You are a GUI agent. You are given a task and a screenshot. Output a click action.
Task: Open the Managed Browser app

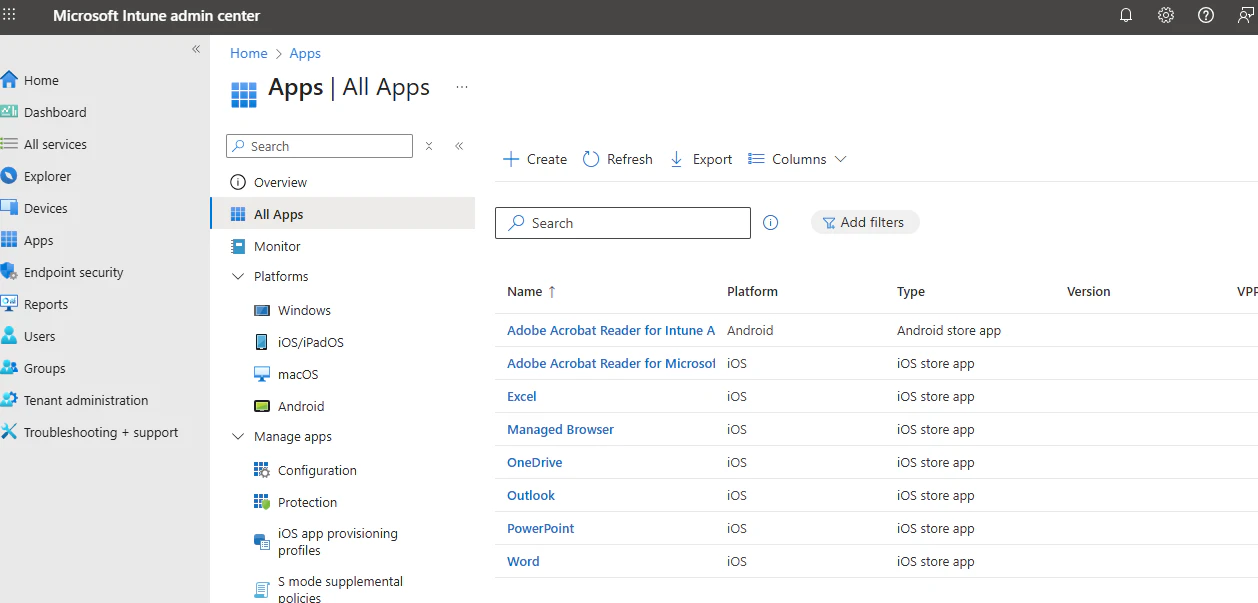tap(560, 429)
